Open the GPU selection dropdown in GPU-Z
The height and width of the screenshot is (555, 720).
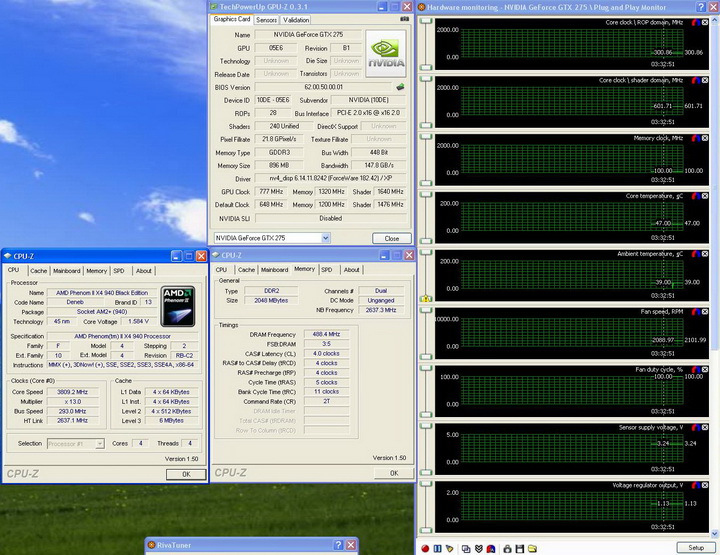[x=326, y=238]
